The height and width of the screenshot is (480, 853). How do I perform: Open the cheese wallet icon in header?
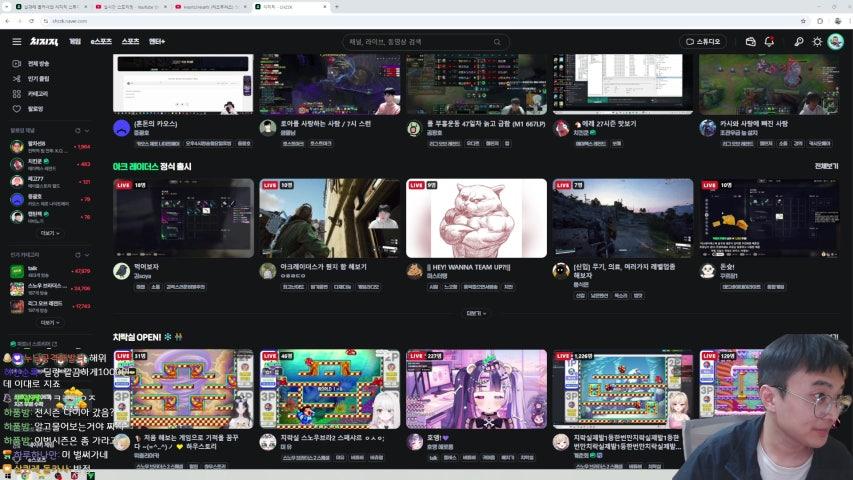pos(750,42)
